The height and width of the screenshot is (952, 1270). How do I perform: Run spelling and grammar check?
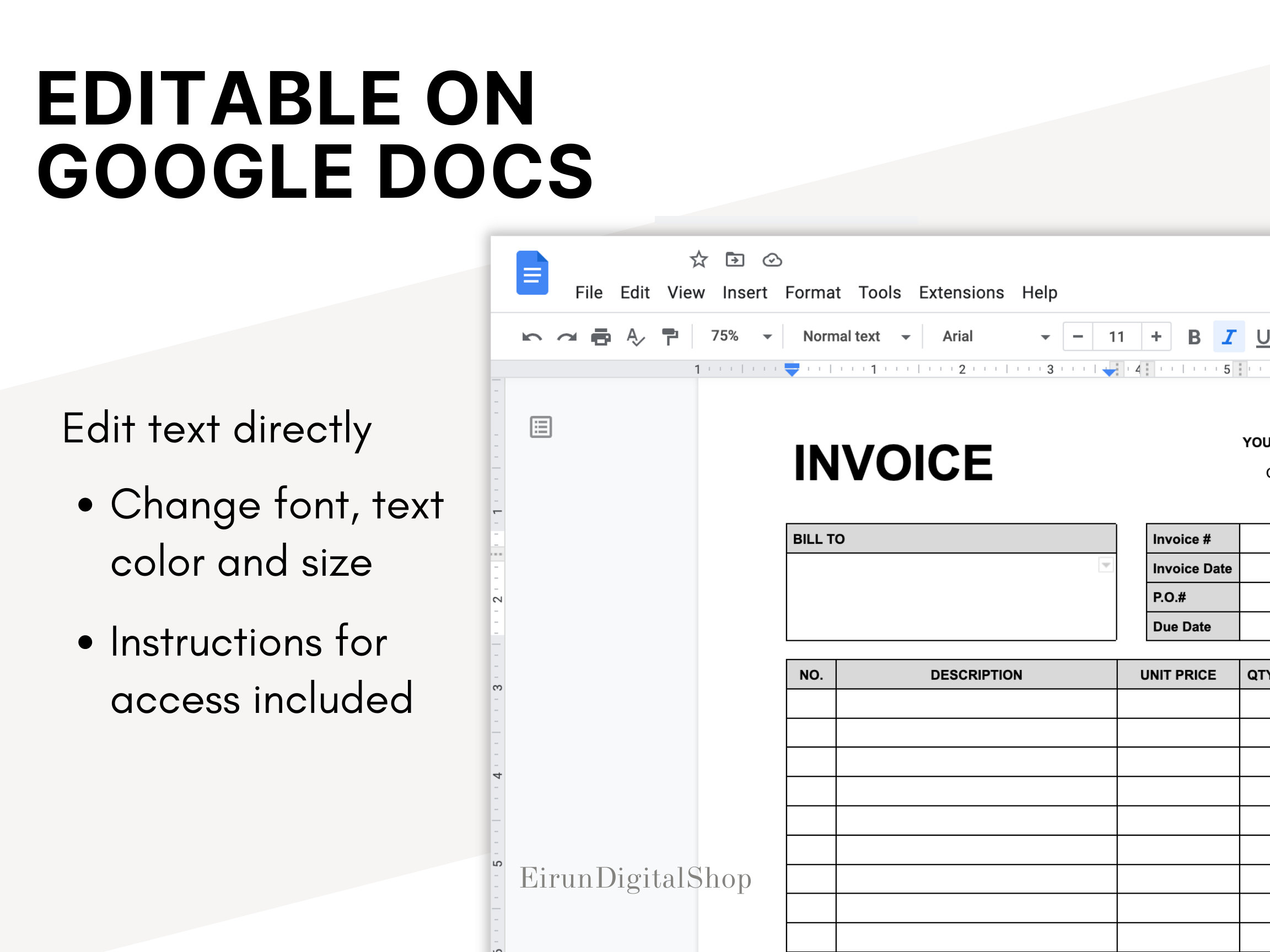click(x=636, y=337)
